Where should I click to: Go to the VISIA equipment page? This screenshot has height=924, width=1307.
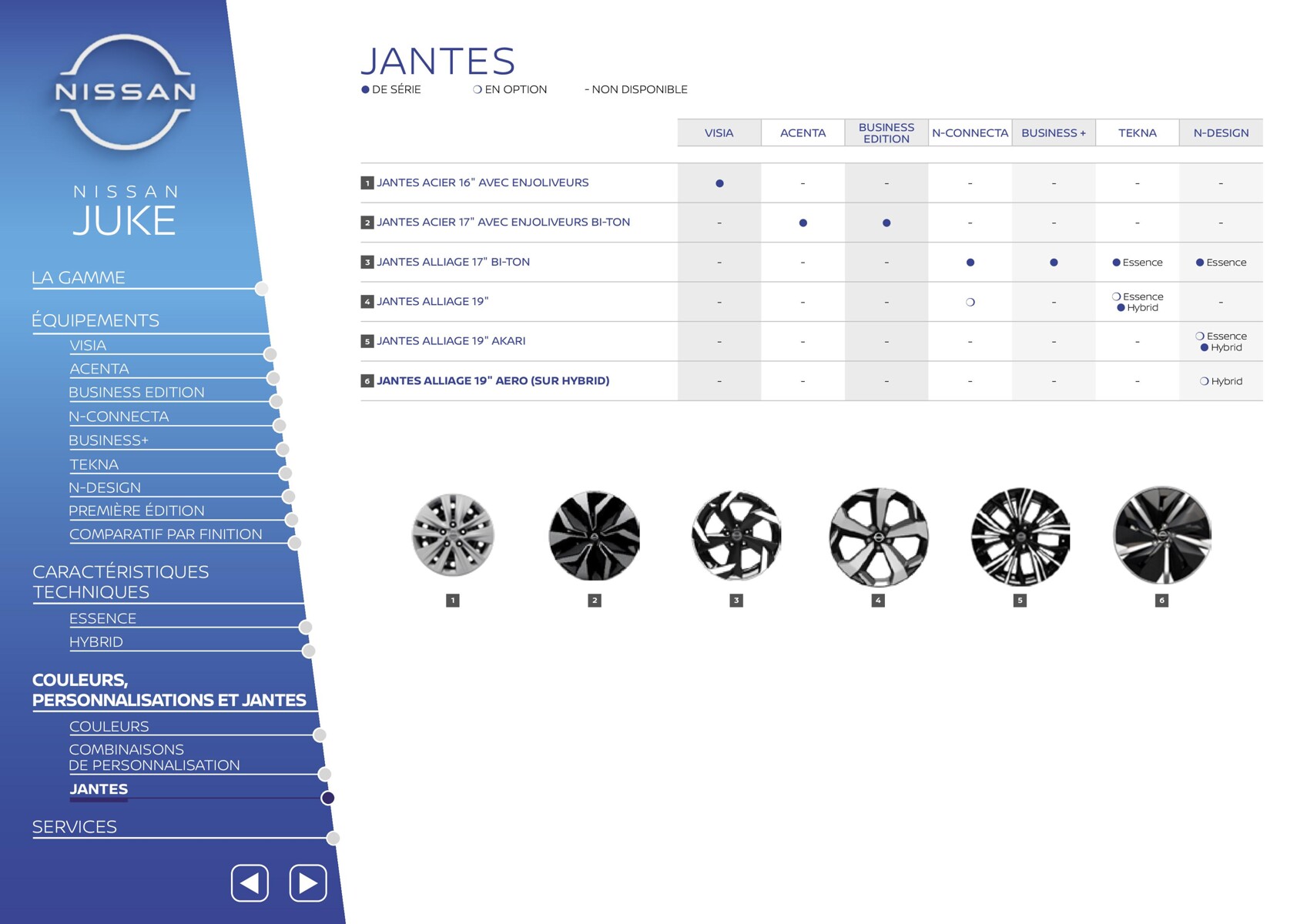[x=88, y=346]
